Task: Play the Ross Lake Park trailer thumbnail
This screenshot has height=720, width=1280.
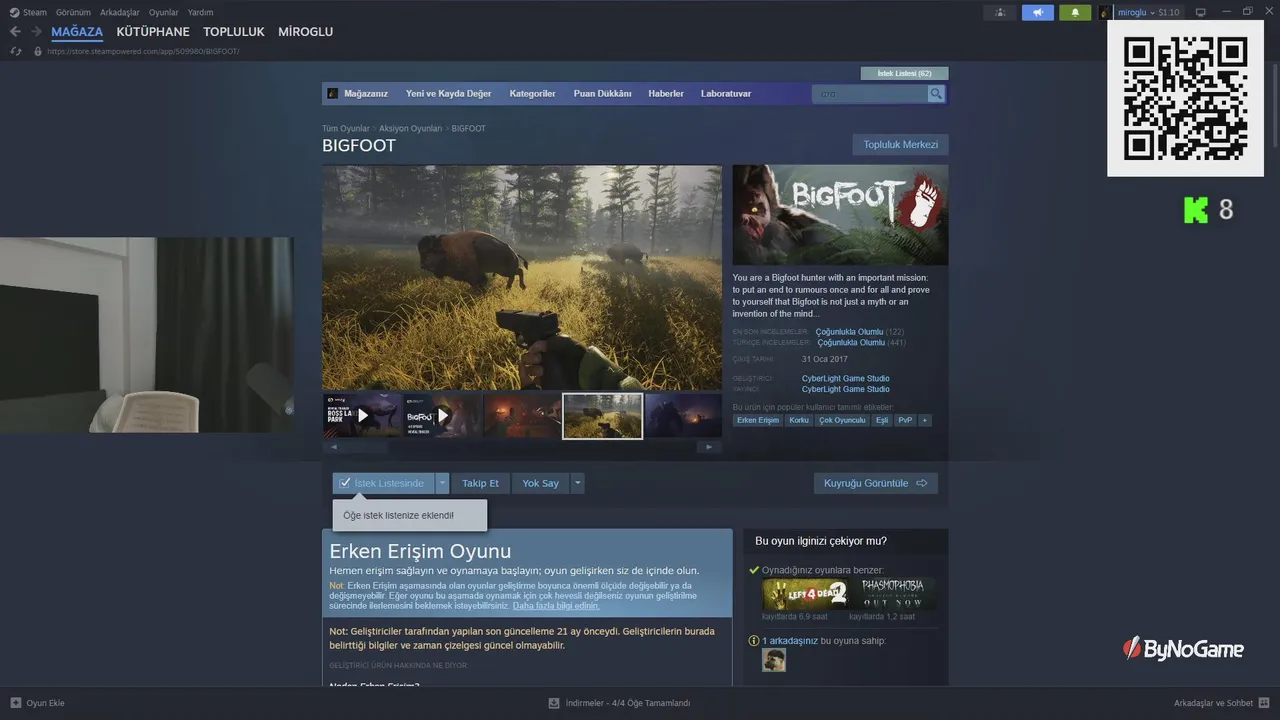Action: (x=362, y=415)
